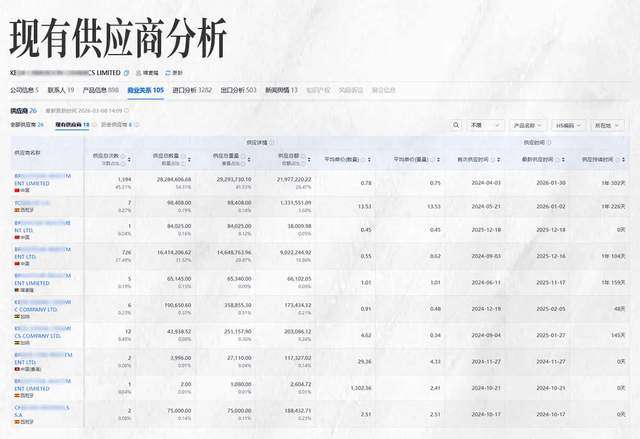Open supplier NT LTD. in third row
The width and height of the screenshot is (640, 439).
43,227
